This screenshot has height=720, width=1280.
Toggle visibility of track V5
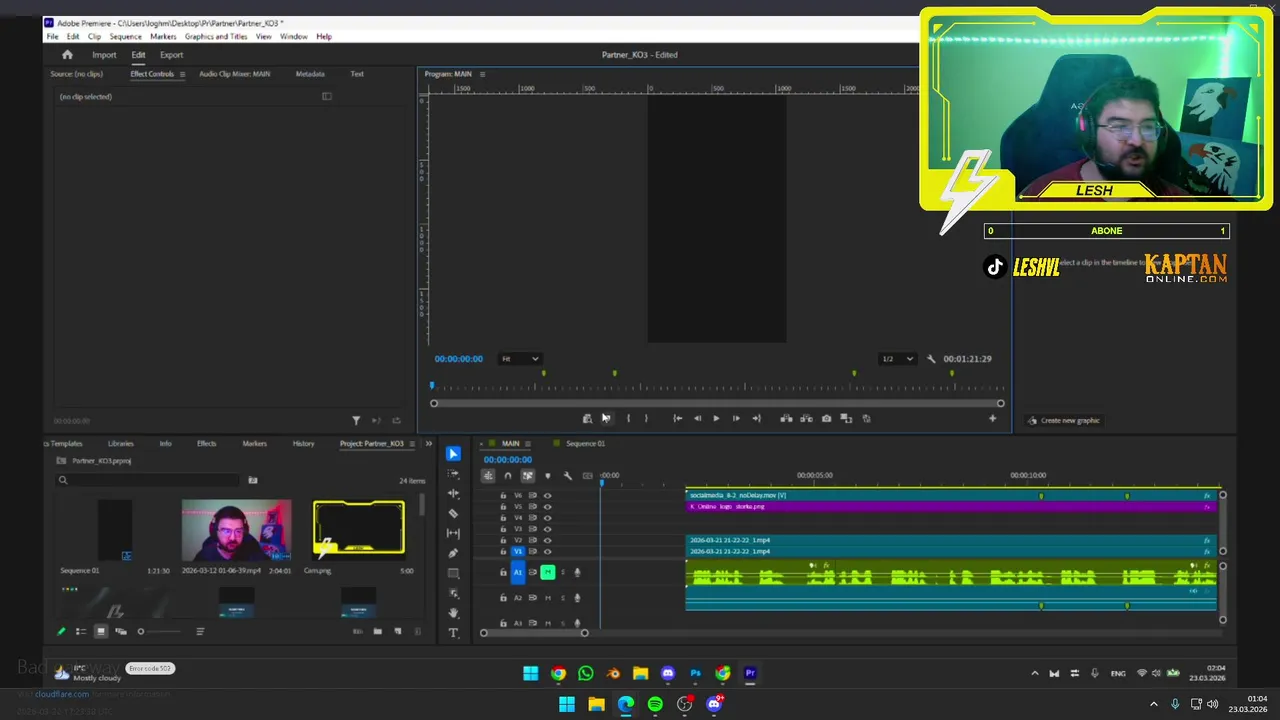547,507
